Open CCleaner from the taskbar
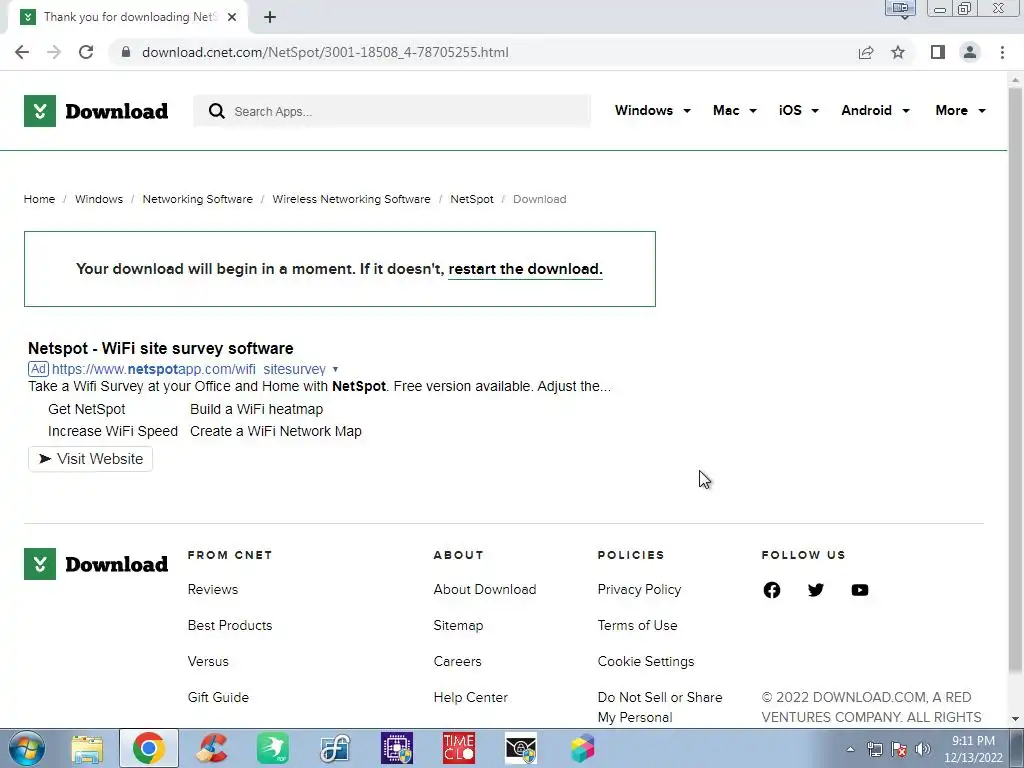The height and width of the screenshot is (768, 1024). pos(211,748)
